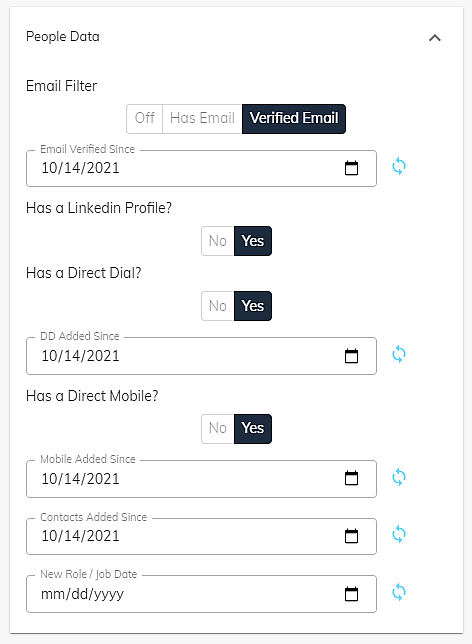Reset the Contacts Added Since date
Viewport: 472px width, 644px height.
click(x=398, y=534)
